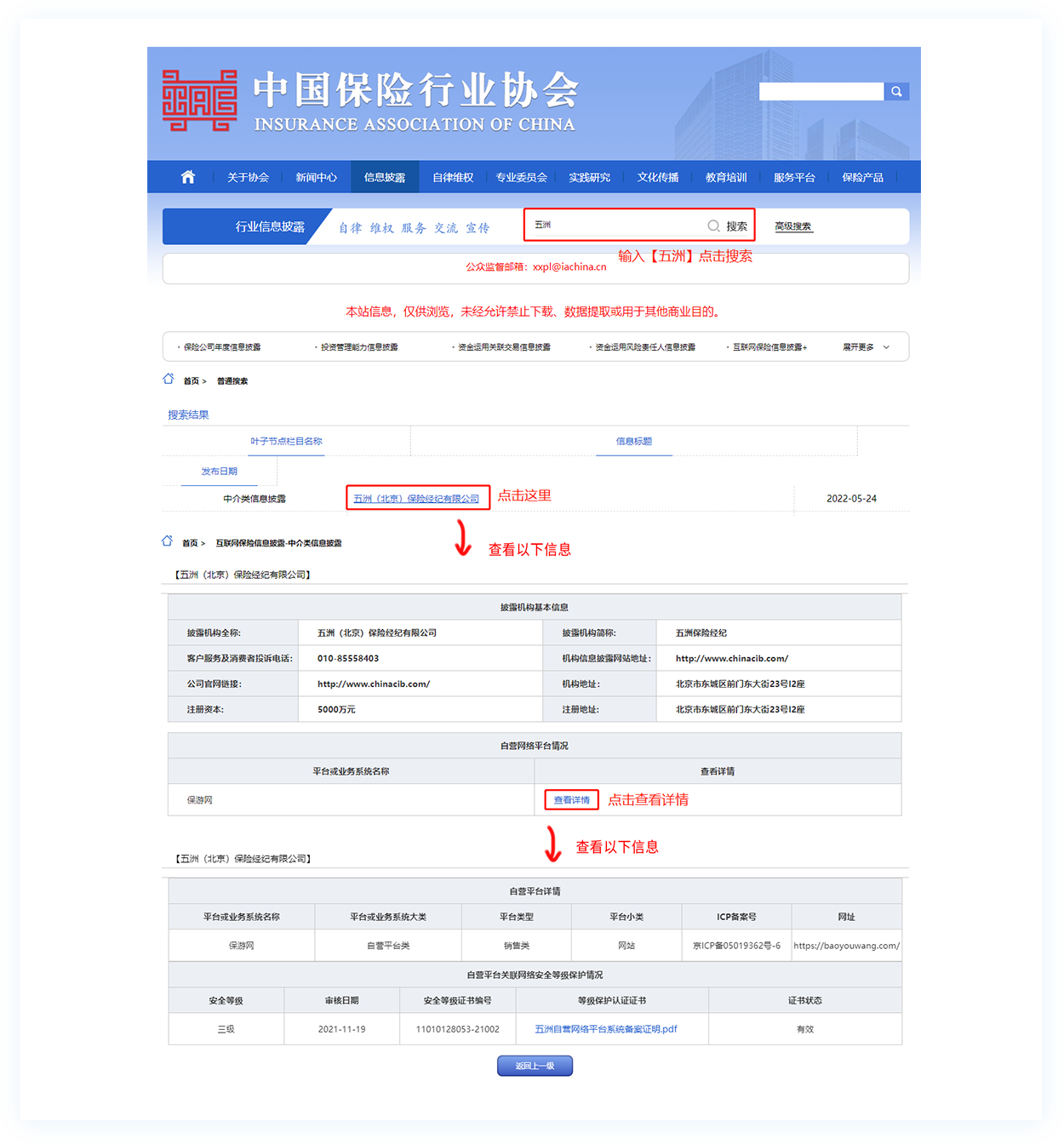
Task: Click the 首页 breadcrumb before 互联网保险信息披露
Action: click(x=190, y=543)
